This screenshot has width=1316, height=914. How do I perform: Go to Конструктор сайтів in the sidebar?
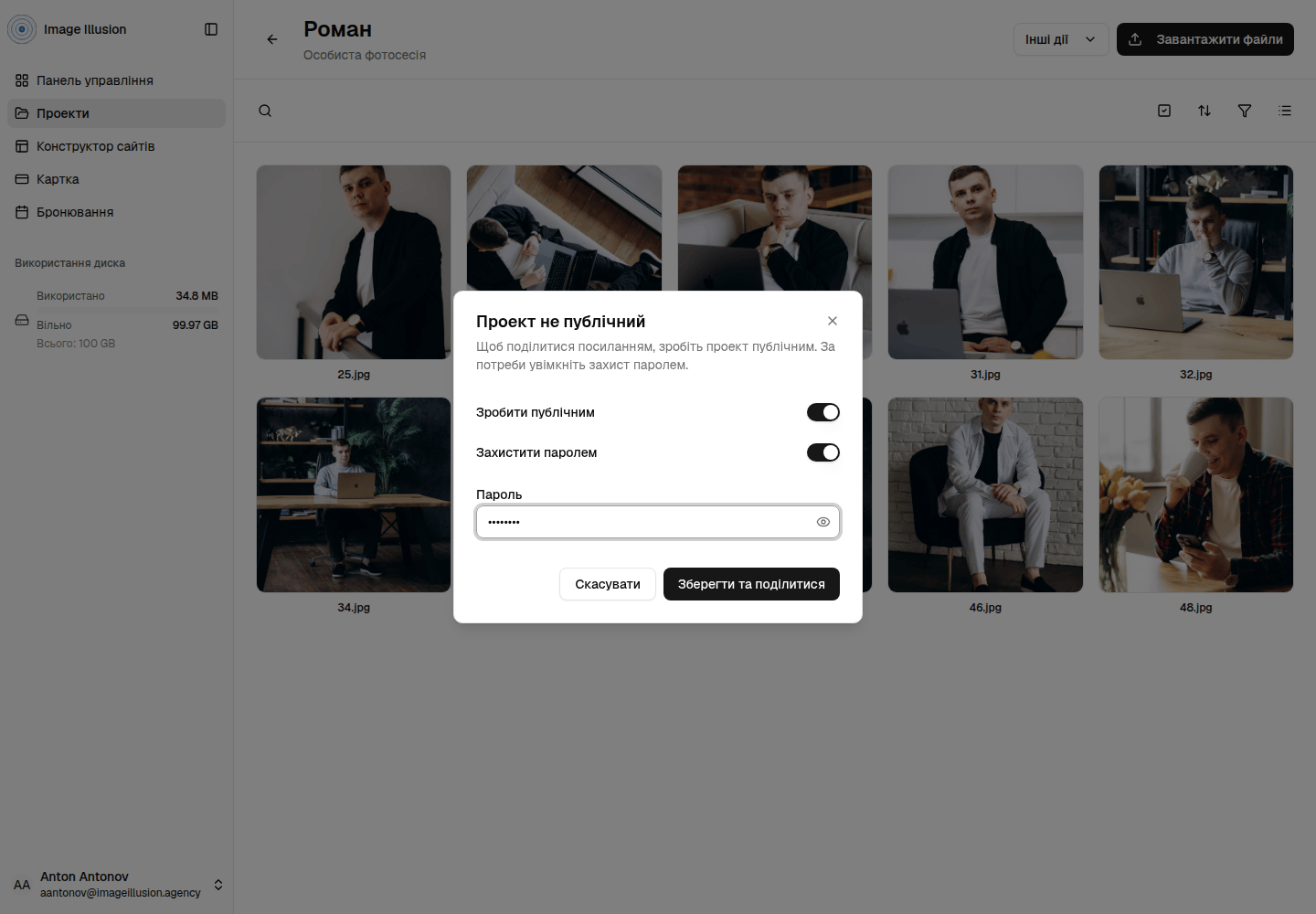[117, 146]
